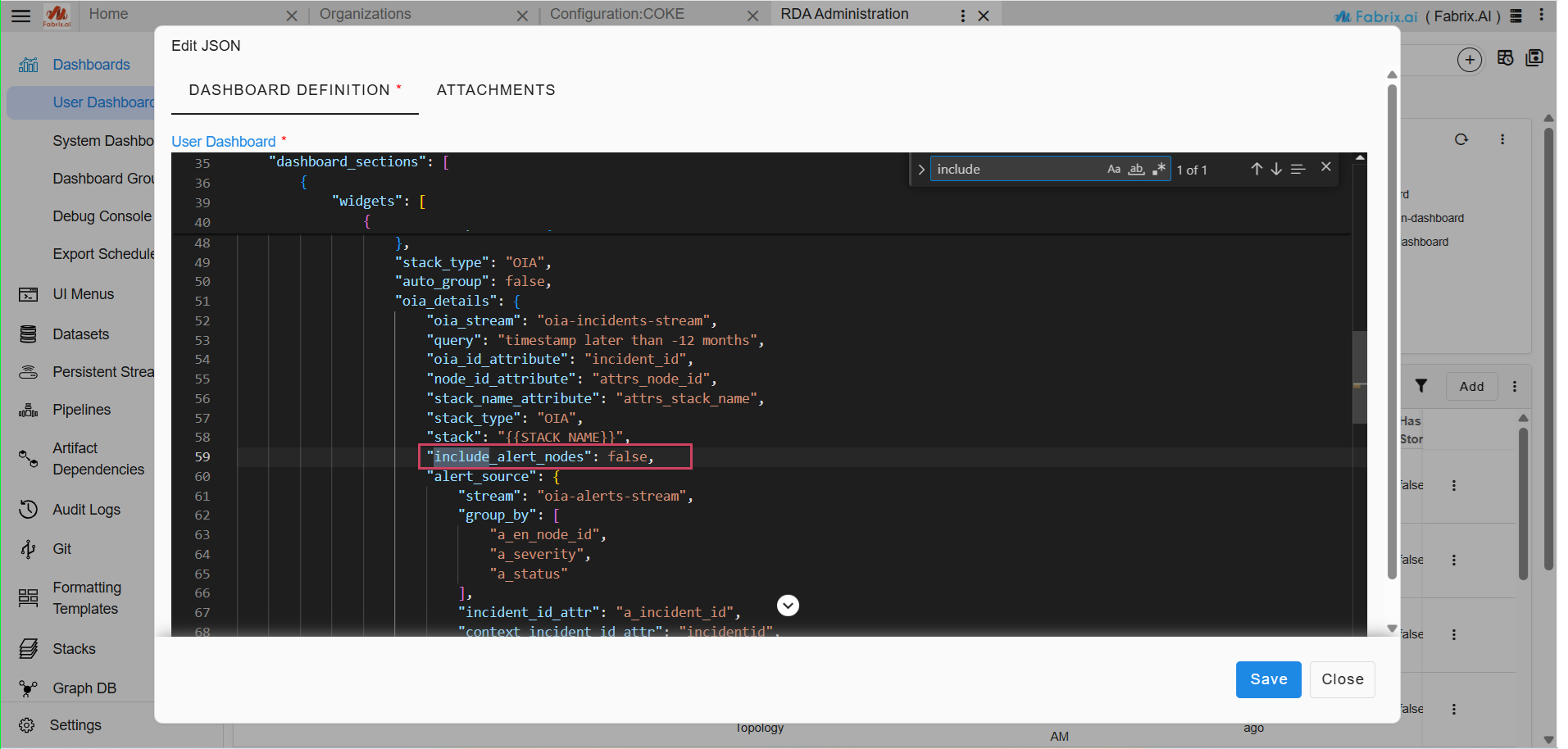The height and width of the screenshot is (749, 1568).
Task: Open Pipelines from the sidebar
Action: [x=81, y=409]
